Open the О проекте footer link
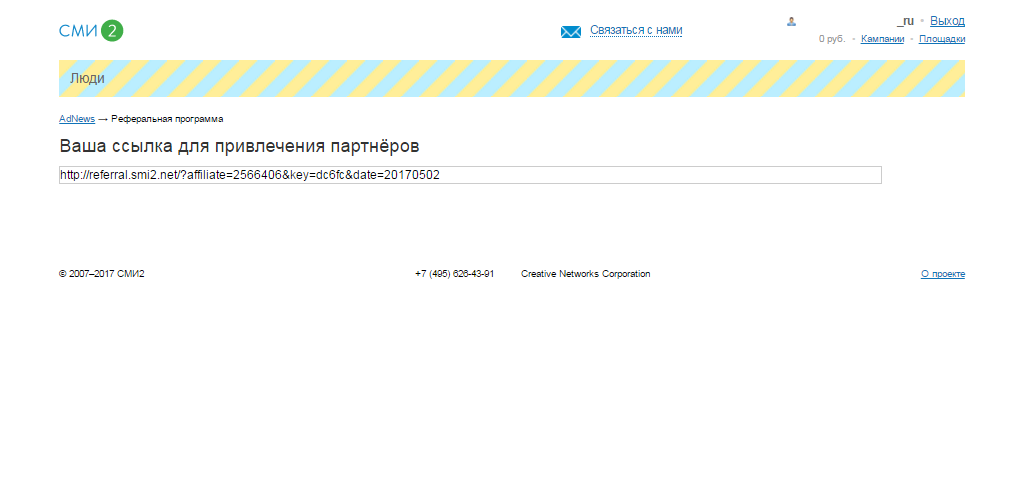Image resolution: width=1024 pixels, height=504 pixels. pyautogui.click(x=943, y=274)
